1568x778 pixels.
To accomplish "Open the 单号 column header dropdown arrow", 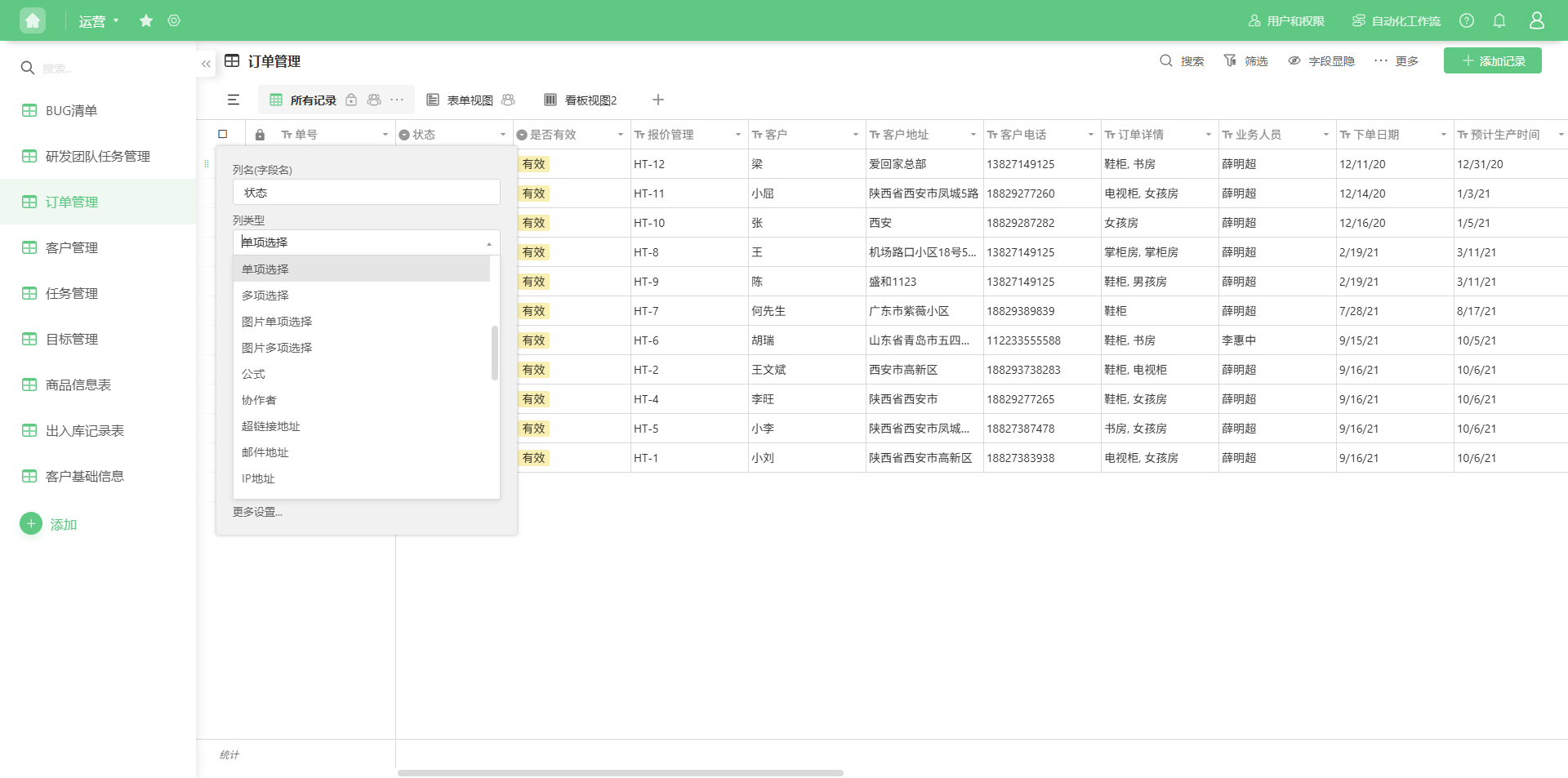I will click(x=384, y=134).
